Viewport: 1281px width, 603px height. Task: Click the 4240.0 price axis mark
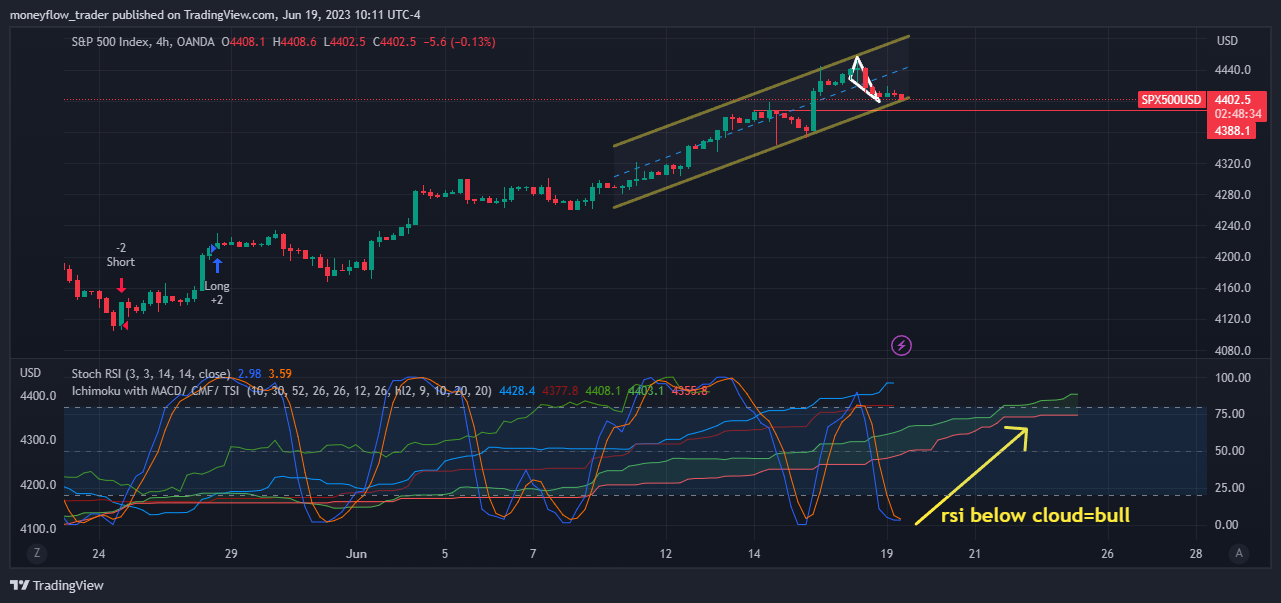point(1235,226)
